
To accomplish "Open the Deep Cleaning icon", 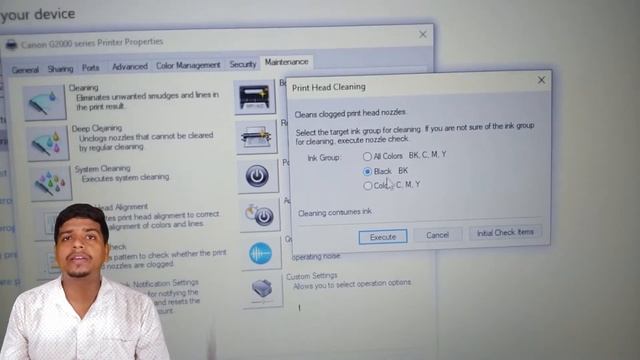I will 48,143.
